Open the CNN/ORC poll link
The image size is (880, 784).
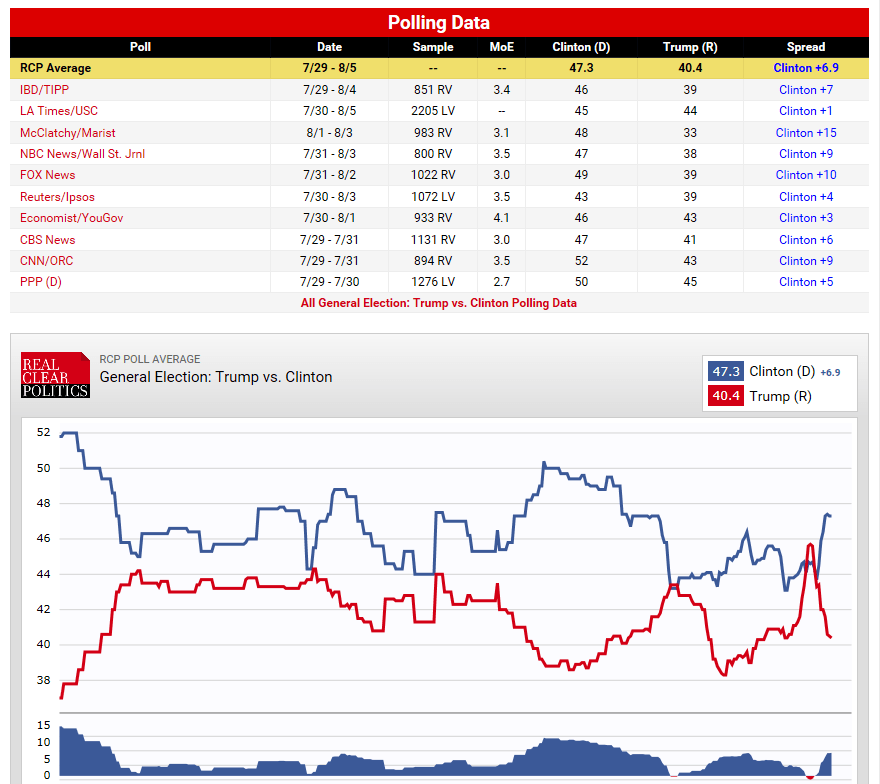pyautogui.click(x=46, y=260)
